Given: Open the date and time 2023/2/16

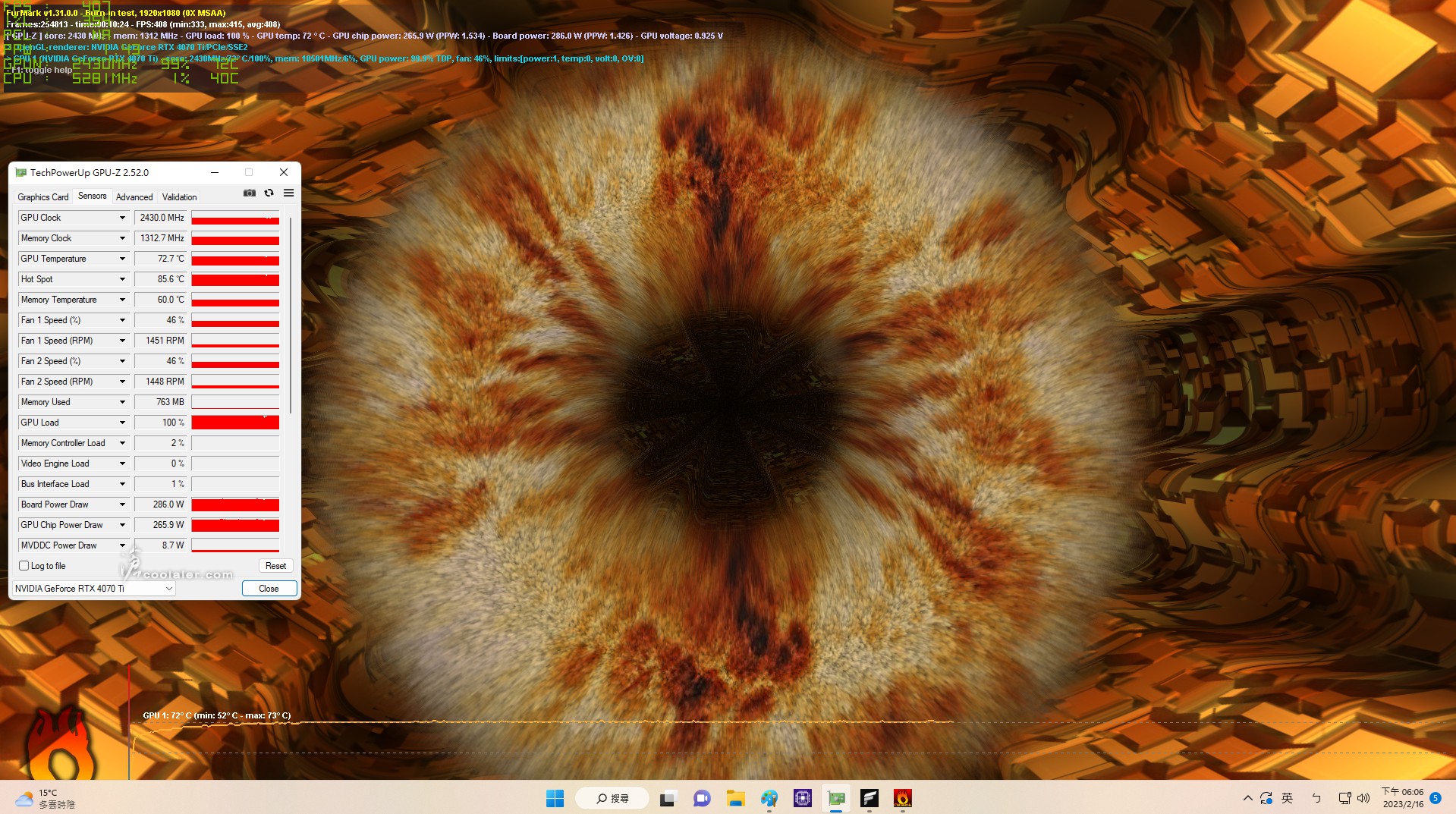Looking at the screenshot, I should pyautogui.click(x=1403, y=798).
